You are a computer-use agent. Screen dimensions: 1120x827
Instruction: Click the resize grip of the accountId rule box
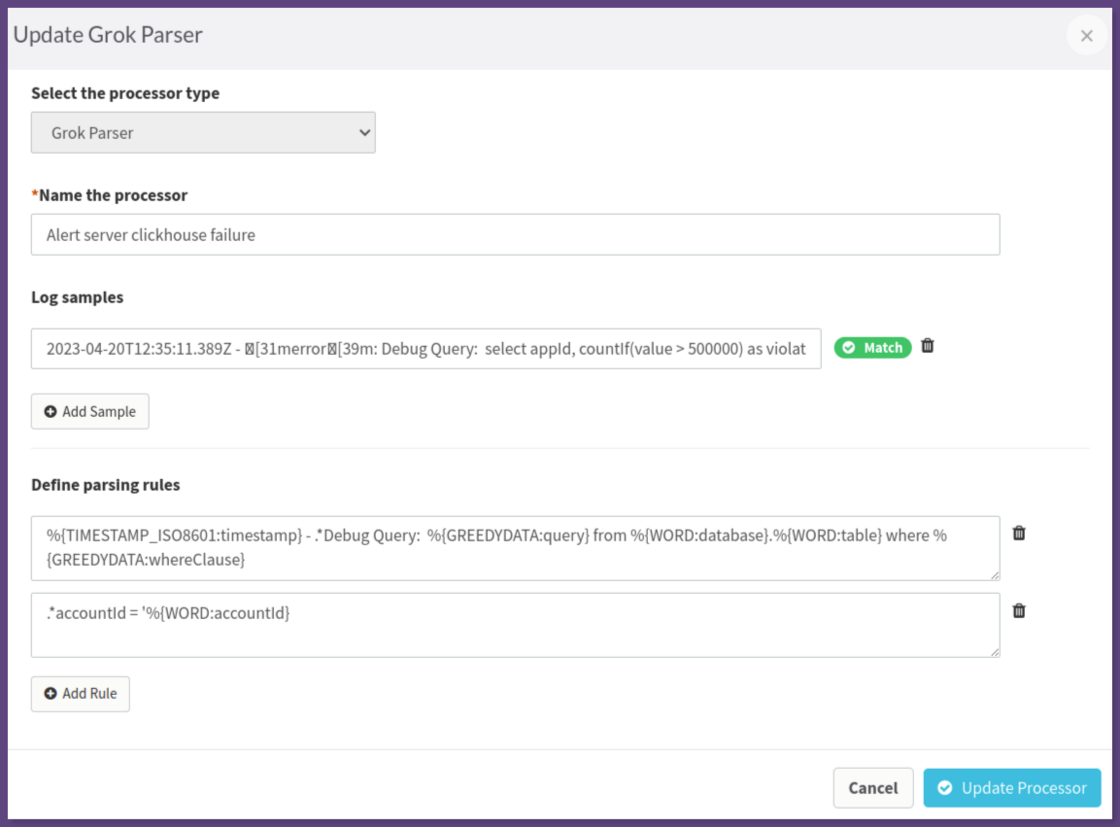[x=996, y=653]
